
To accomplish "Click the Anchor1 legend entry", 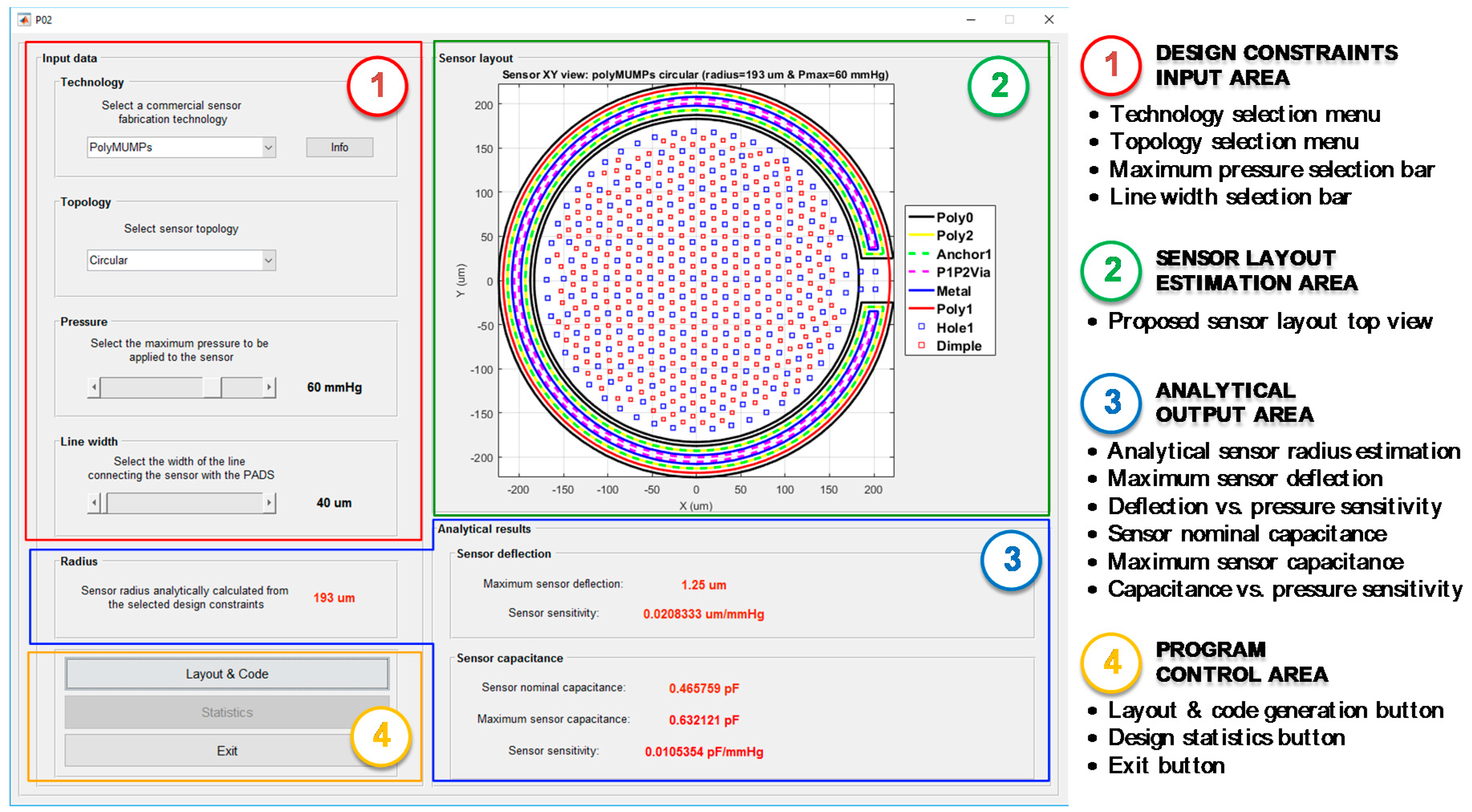I will tap(963, 254).
